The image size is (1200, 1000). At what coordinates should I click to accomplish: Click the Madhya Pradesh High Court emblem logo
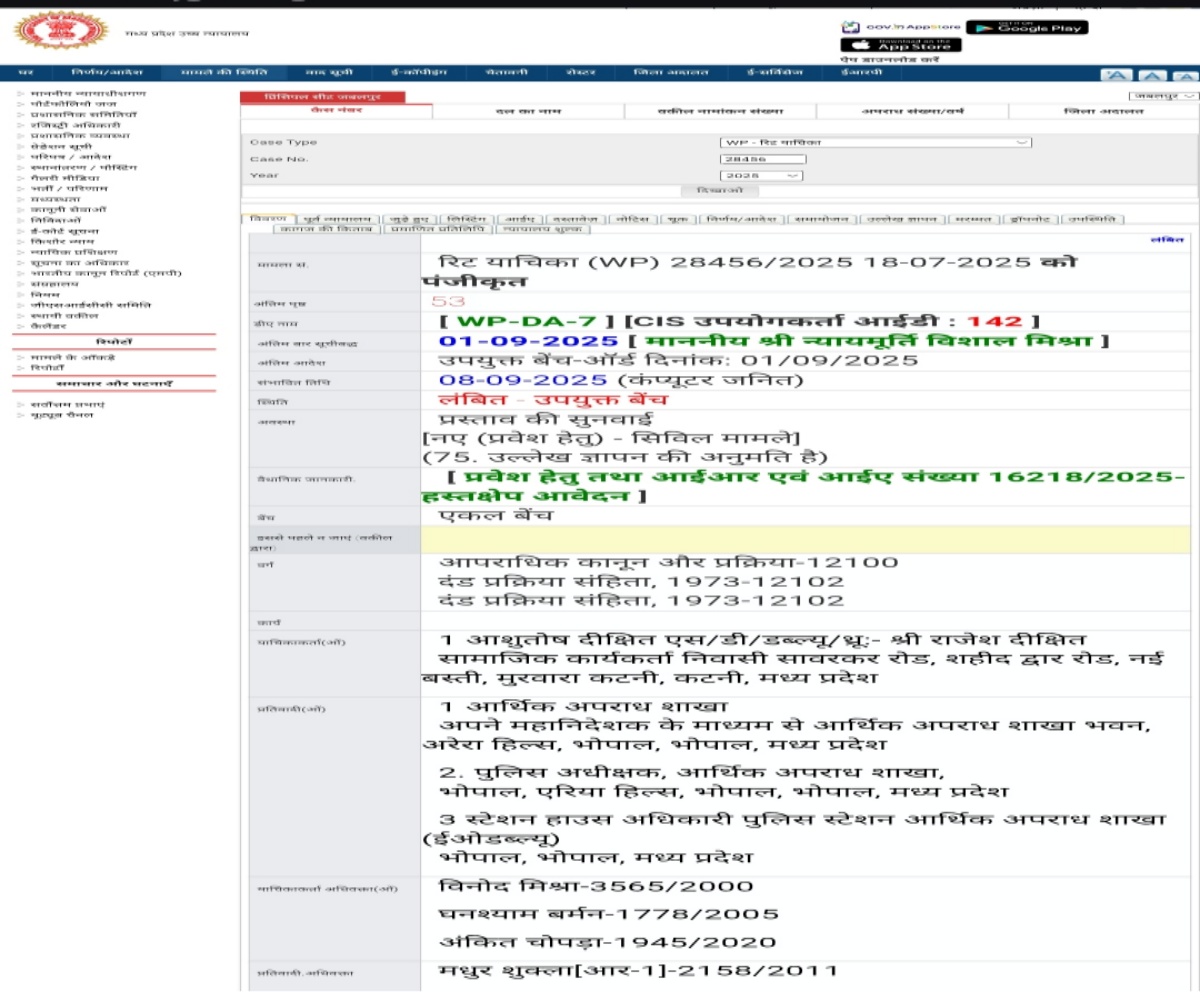click(48, 31)
